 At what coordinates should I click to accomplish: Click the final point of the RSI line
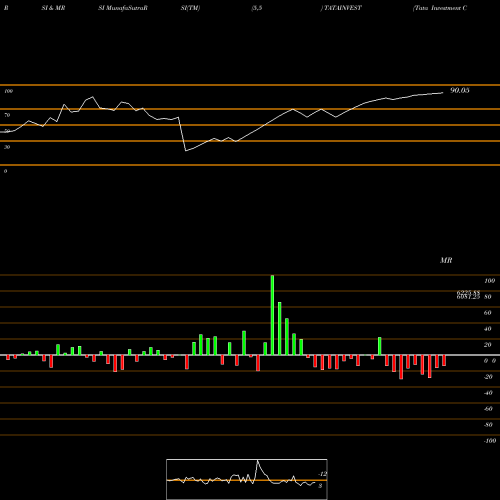click(443, 93)
